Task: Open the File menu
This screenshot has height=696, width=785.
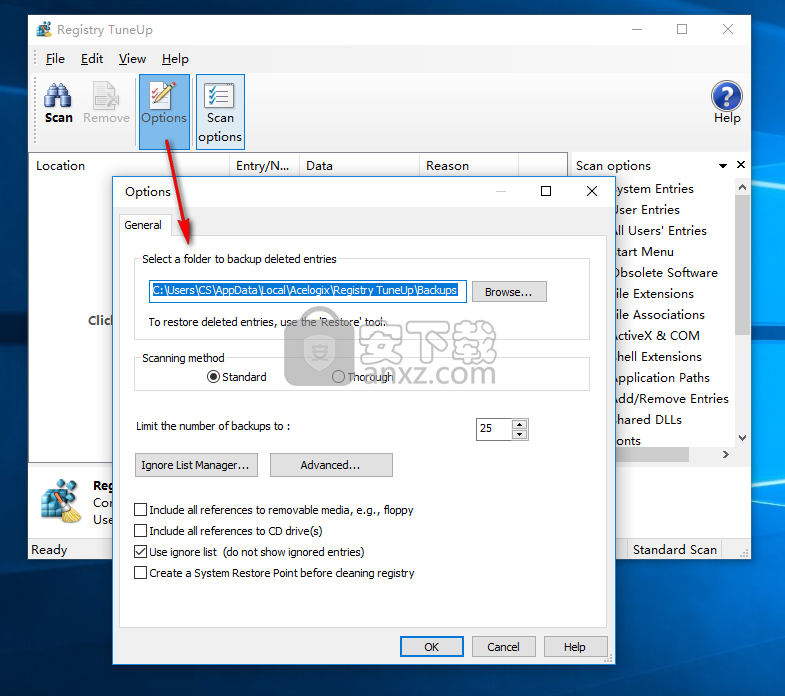Action: [x=55, y=59]
